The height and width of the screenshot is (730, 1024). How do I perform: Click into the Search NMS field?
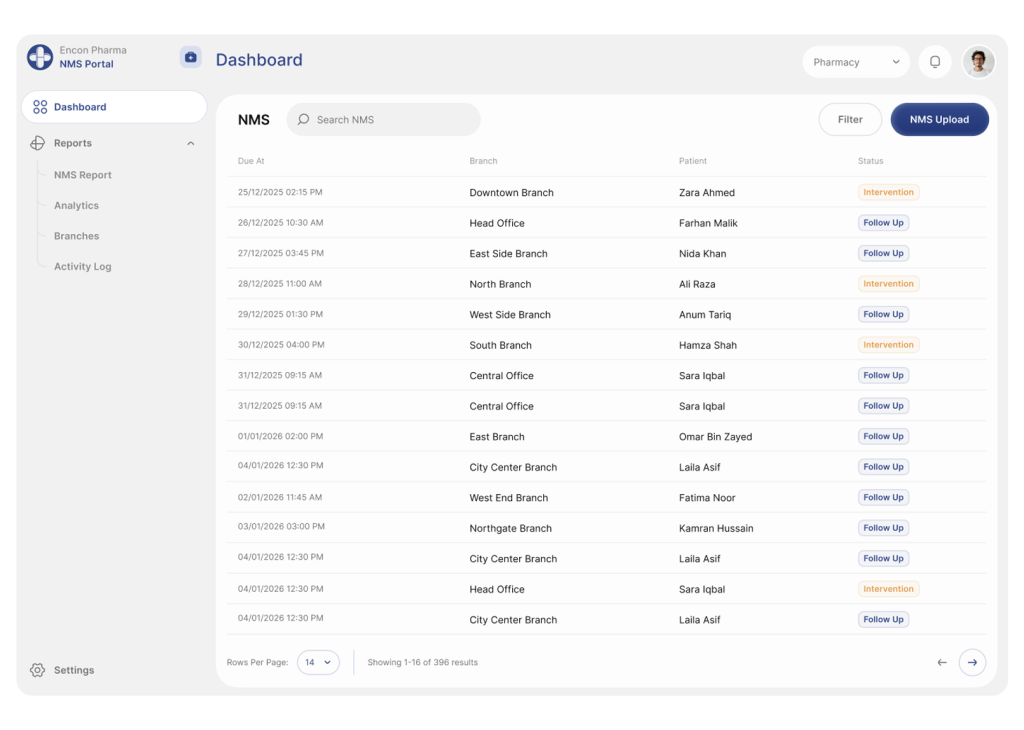point(390,120)
